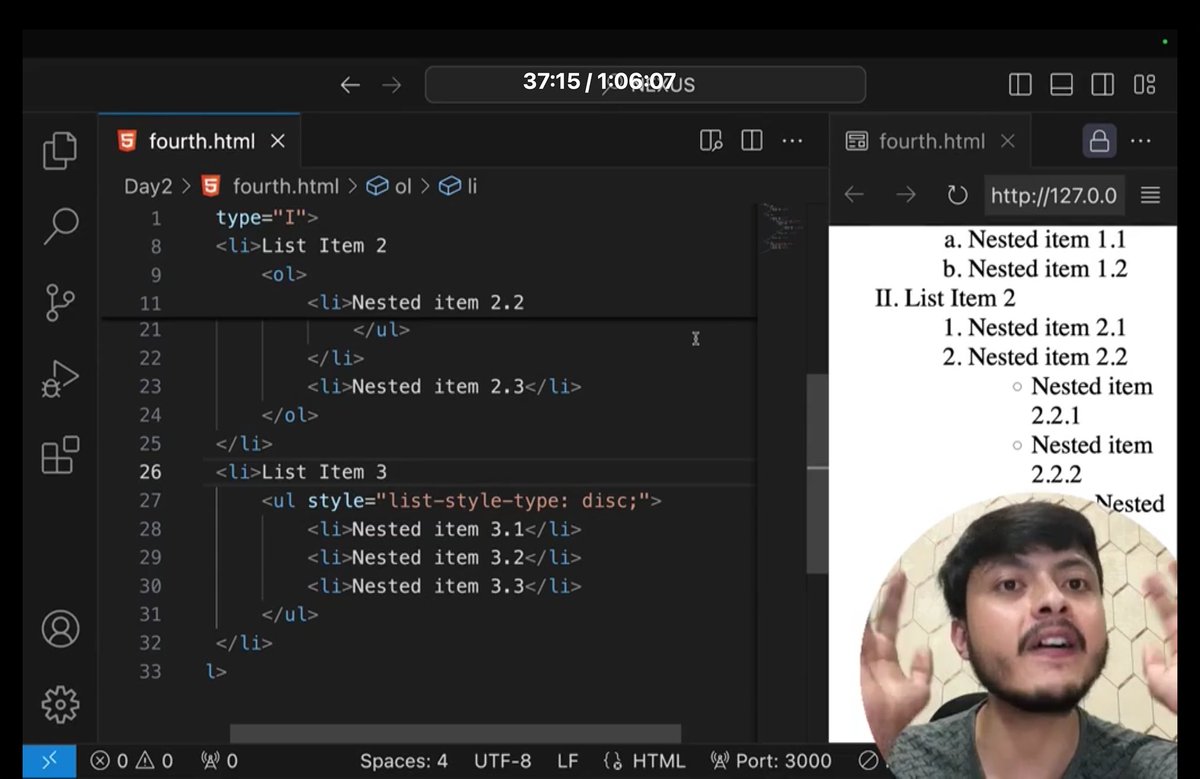
Task: Open the Manage gear settings icon
Action: (60, 704)
